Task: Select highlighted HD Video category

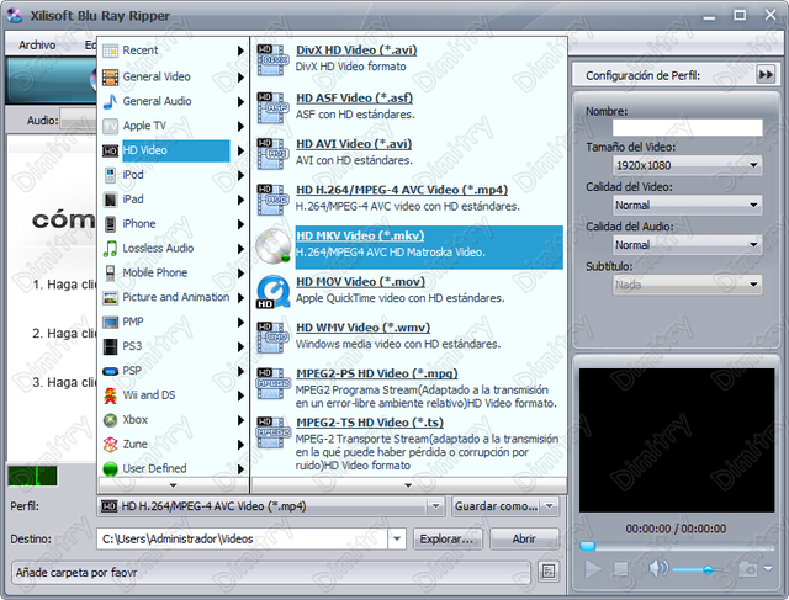Action: tap(173, 151)
